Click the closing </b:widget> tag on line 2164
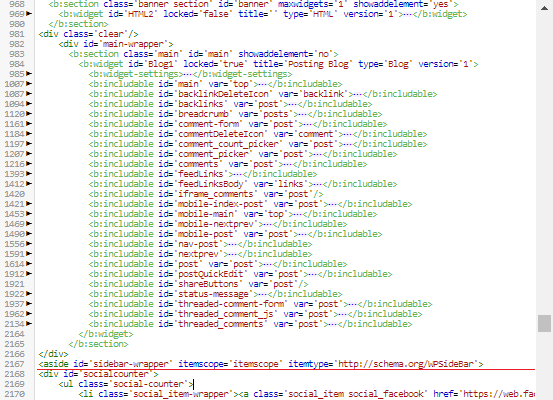 [106, 334]
